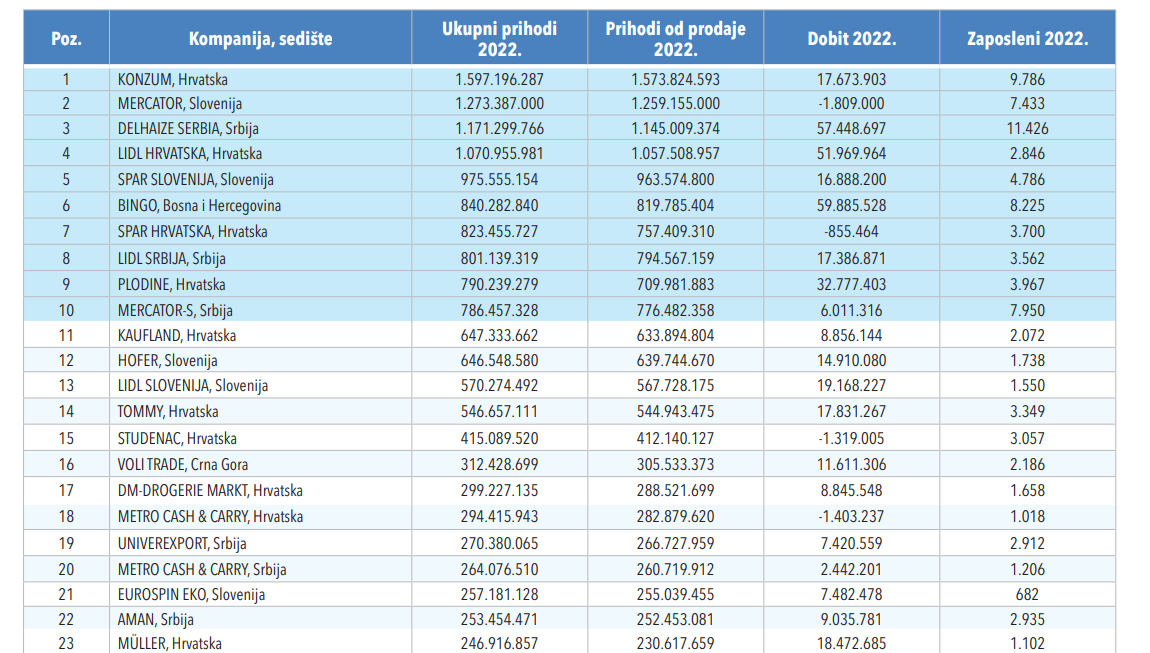The height and width of the screenshot is (653, 1150).
Task: Select EUROSPIN EKO employee count 682
Action: [1027, 594]
